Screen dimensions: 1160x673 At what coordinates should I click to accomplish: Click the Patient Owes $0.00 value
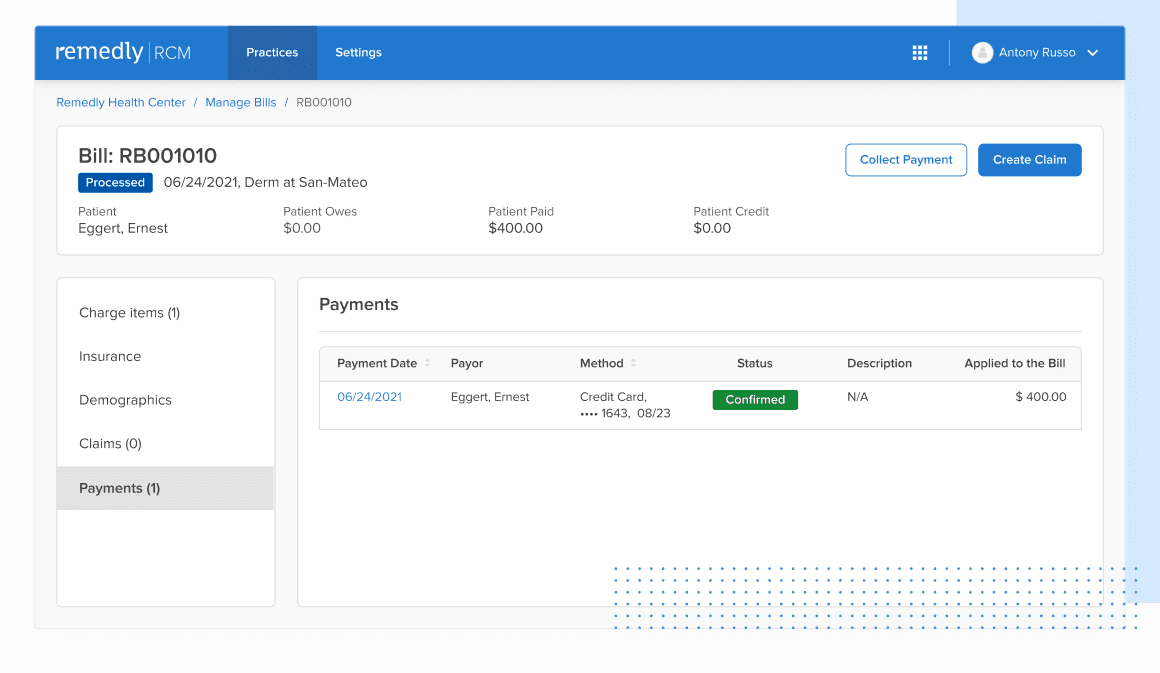pyautogui.click(x=302, y=229)
